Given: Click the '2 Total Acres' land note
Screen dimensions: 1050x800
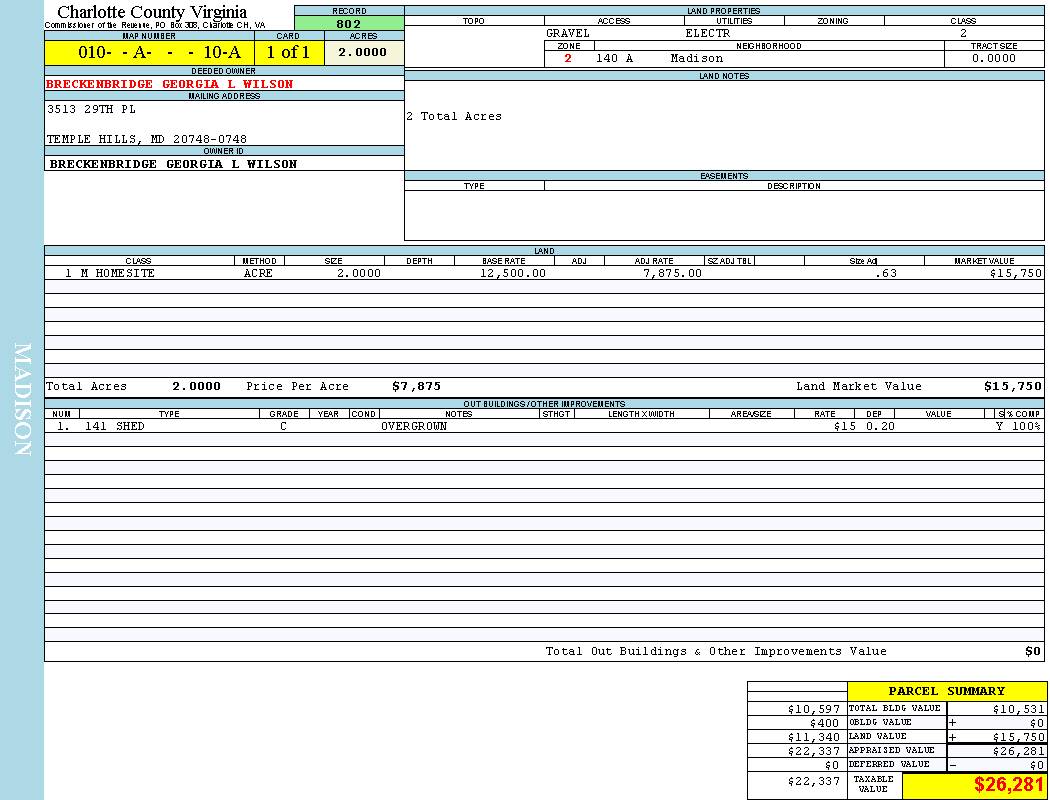Looking at the screenshot, I should [x=454, y=116].
